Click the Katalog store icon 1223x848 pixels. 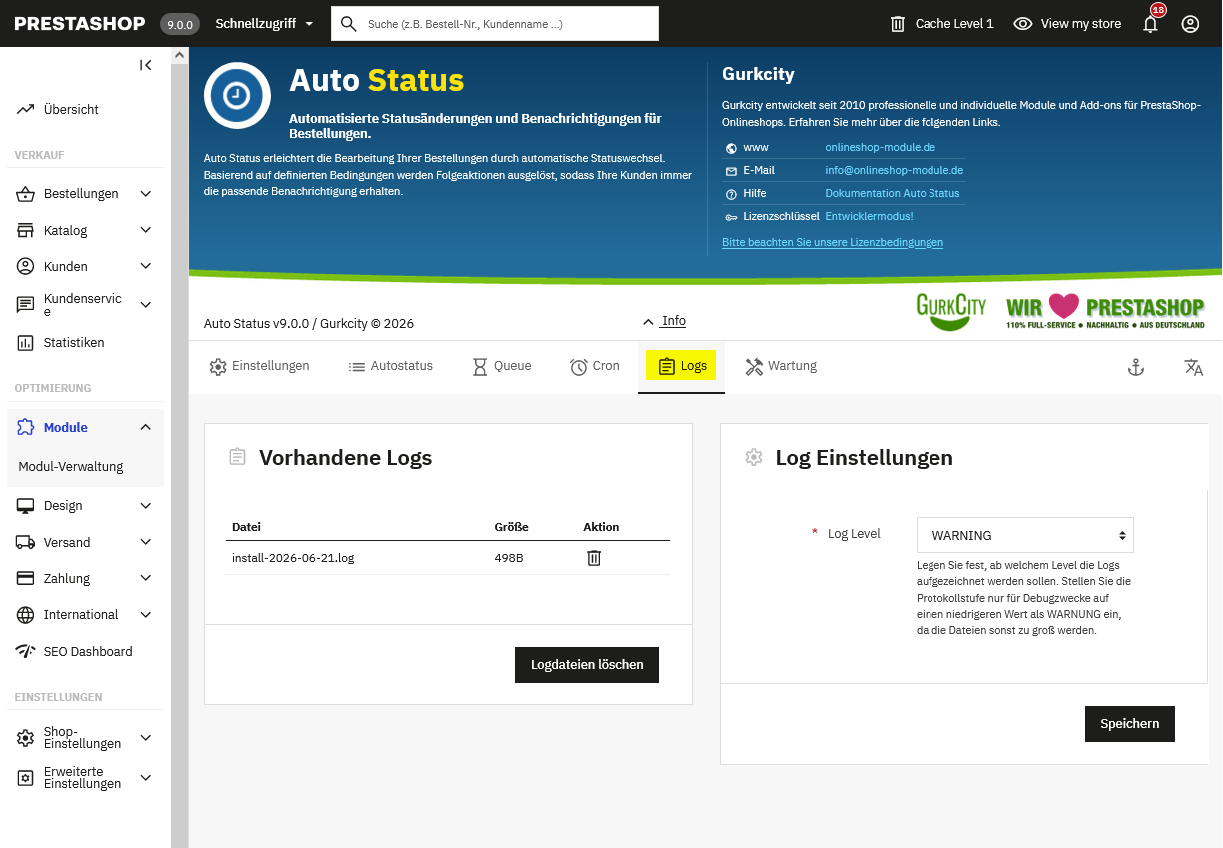[26, 230]
